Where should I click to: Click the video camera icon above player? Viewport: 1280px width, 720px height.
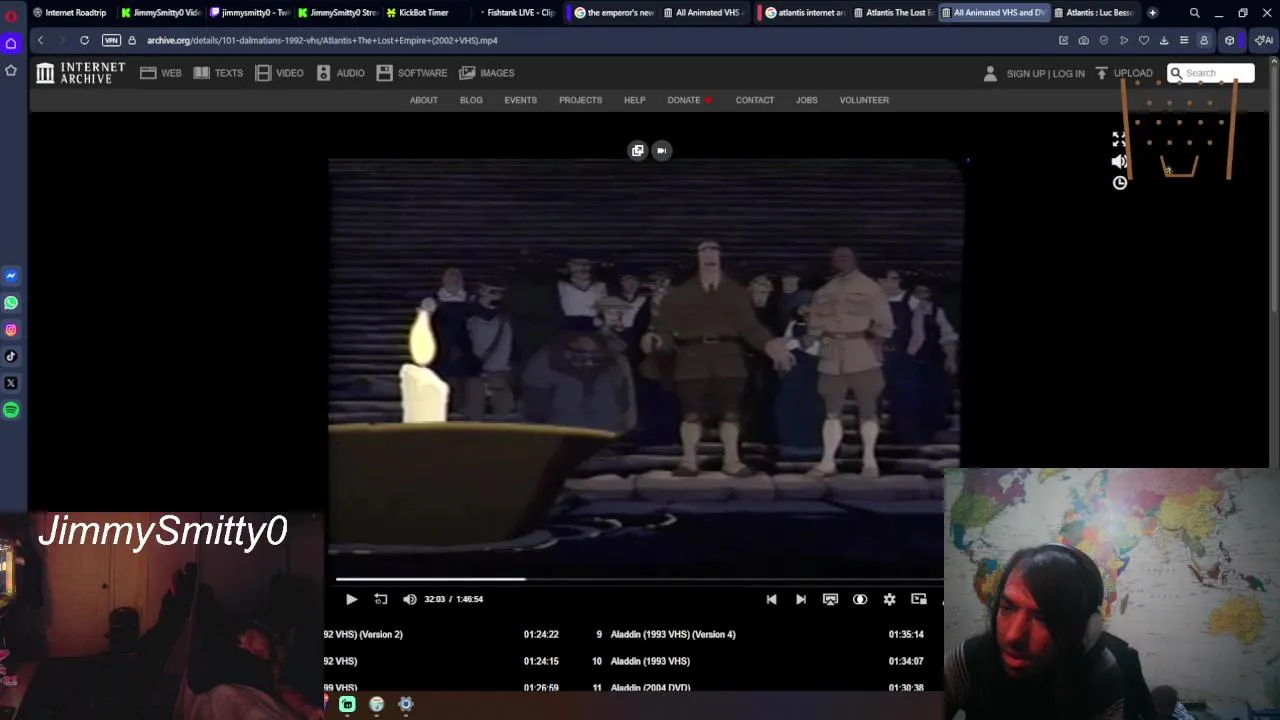[661, 150]
